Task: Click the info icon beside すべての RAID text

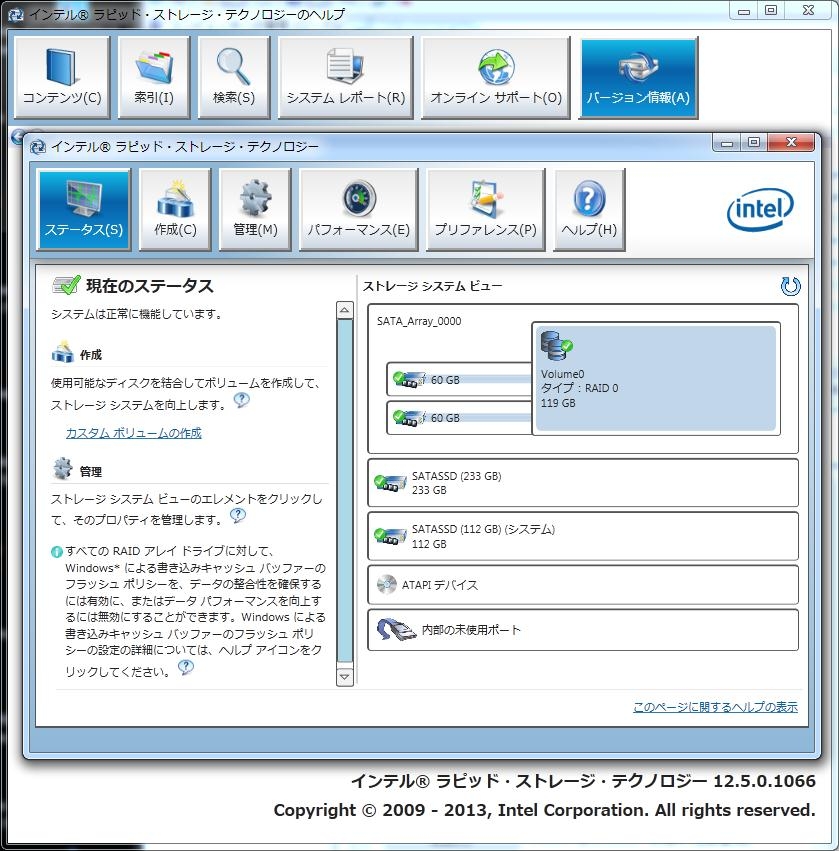Action: tap(56, 552)
